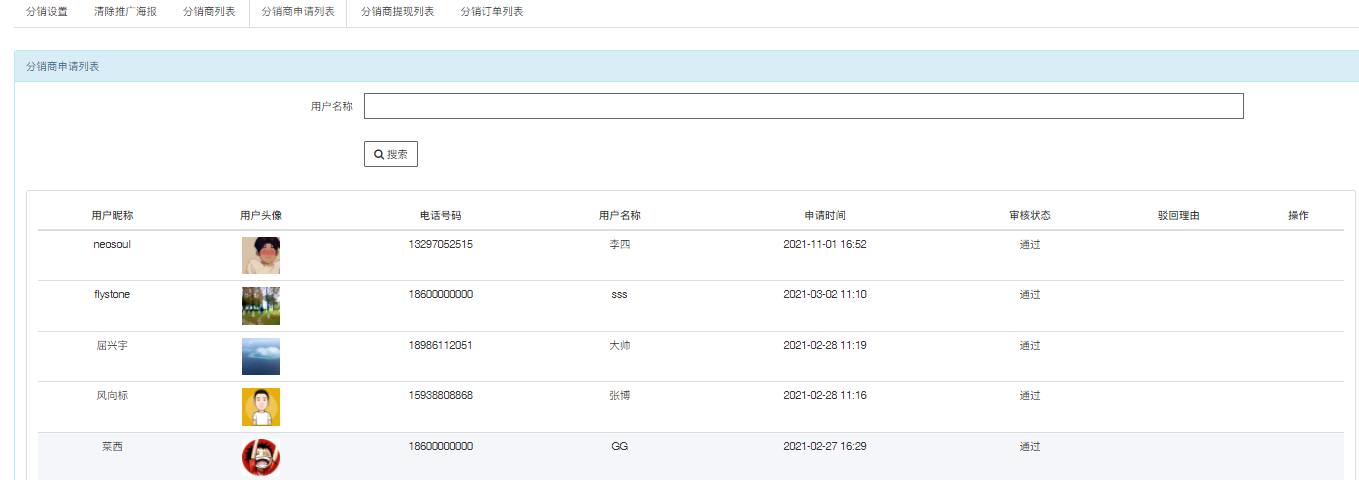Select the 分销商申请列表 tab
Screen dimensions: 1359x480
coord(298,12)
